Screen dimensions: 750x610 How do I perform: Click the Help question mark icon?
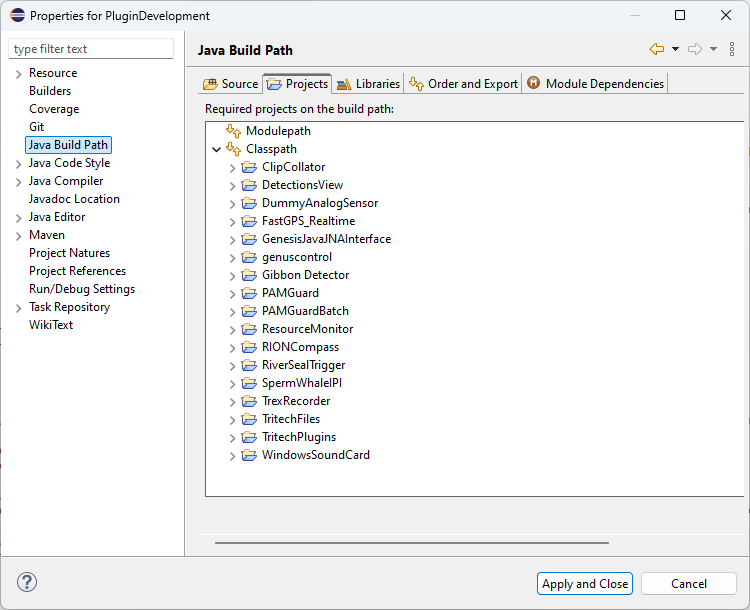pyautogui.click(x=27, y=583)
